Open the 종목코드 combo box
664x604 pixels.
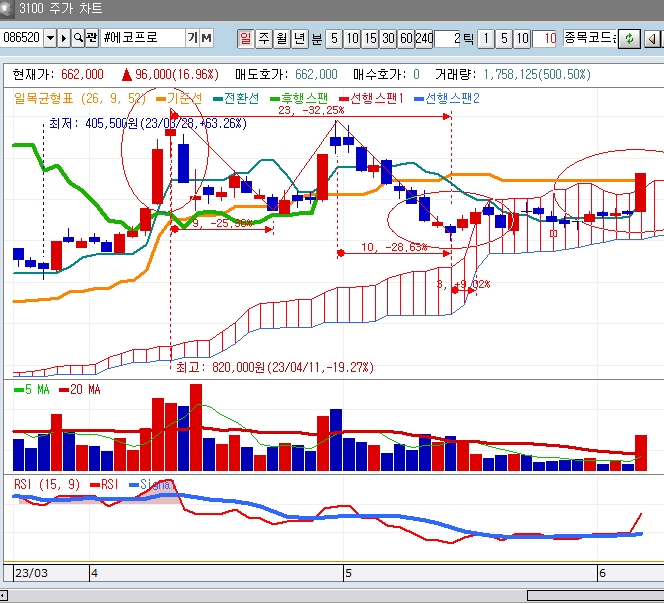[588, 38]
